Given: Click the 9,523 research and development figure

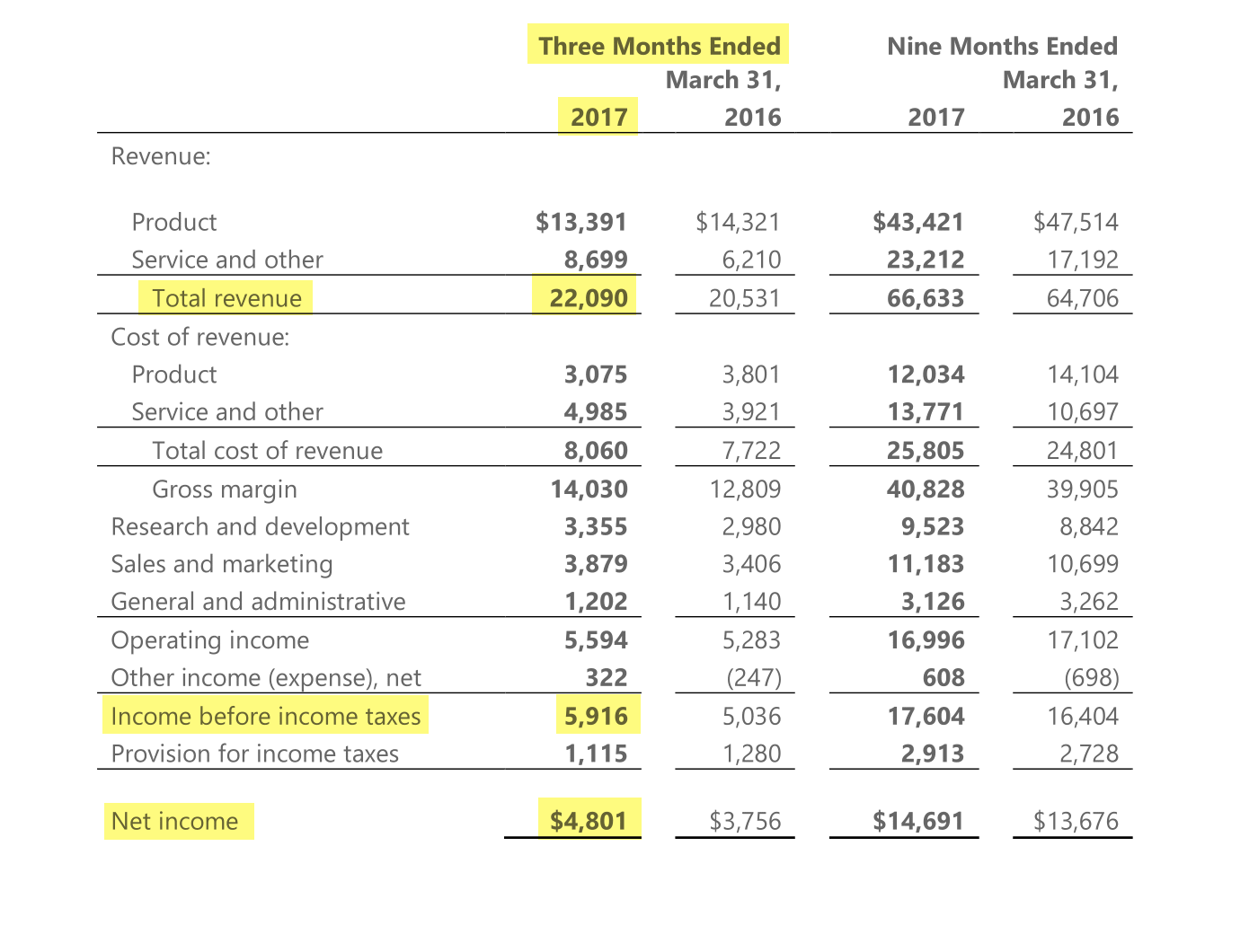Looking at the screenshot, I should tap(933, 526).
